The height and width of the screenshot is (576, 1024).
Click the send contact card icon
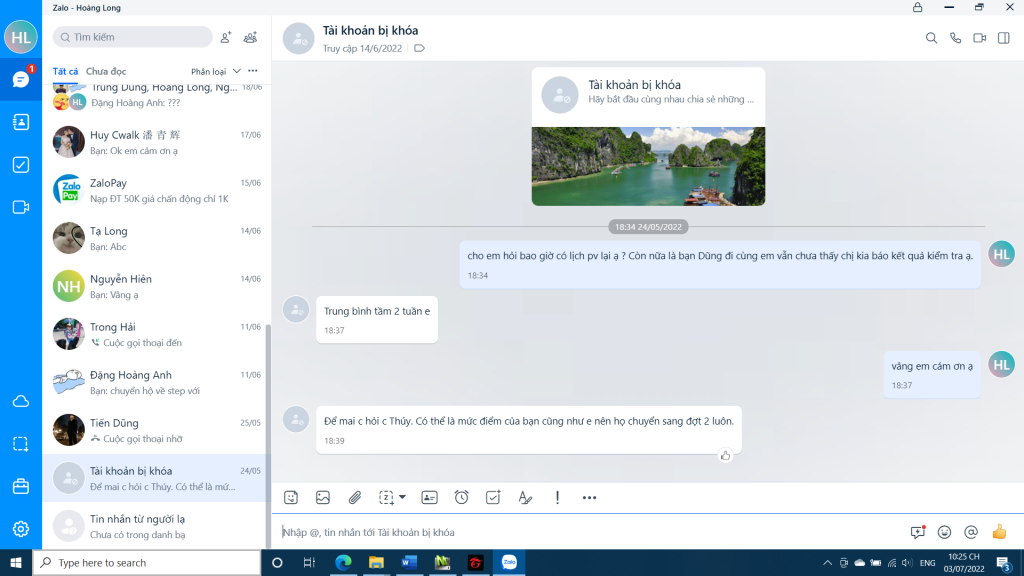point(429,497)
